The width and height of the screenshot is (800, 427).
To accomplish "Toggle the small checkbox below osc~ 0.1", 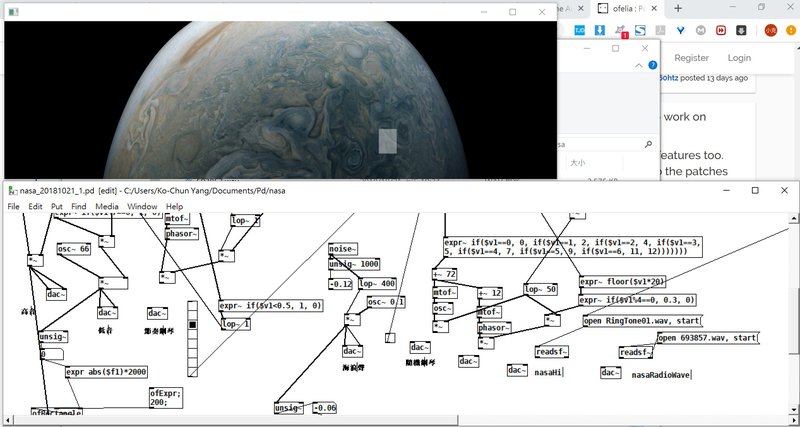I will (x=390, y=338).
